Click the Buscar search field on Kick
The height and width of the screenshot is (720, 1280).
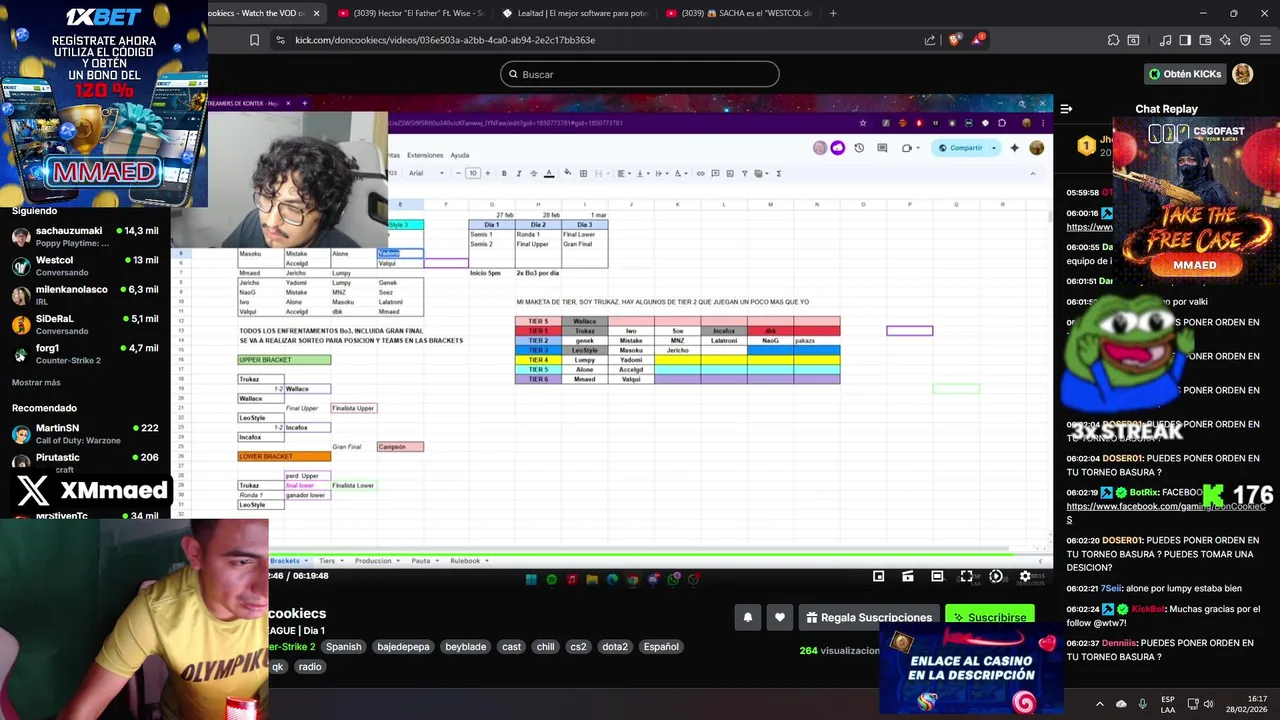click(x=640, y=74)
